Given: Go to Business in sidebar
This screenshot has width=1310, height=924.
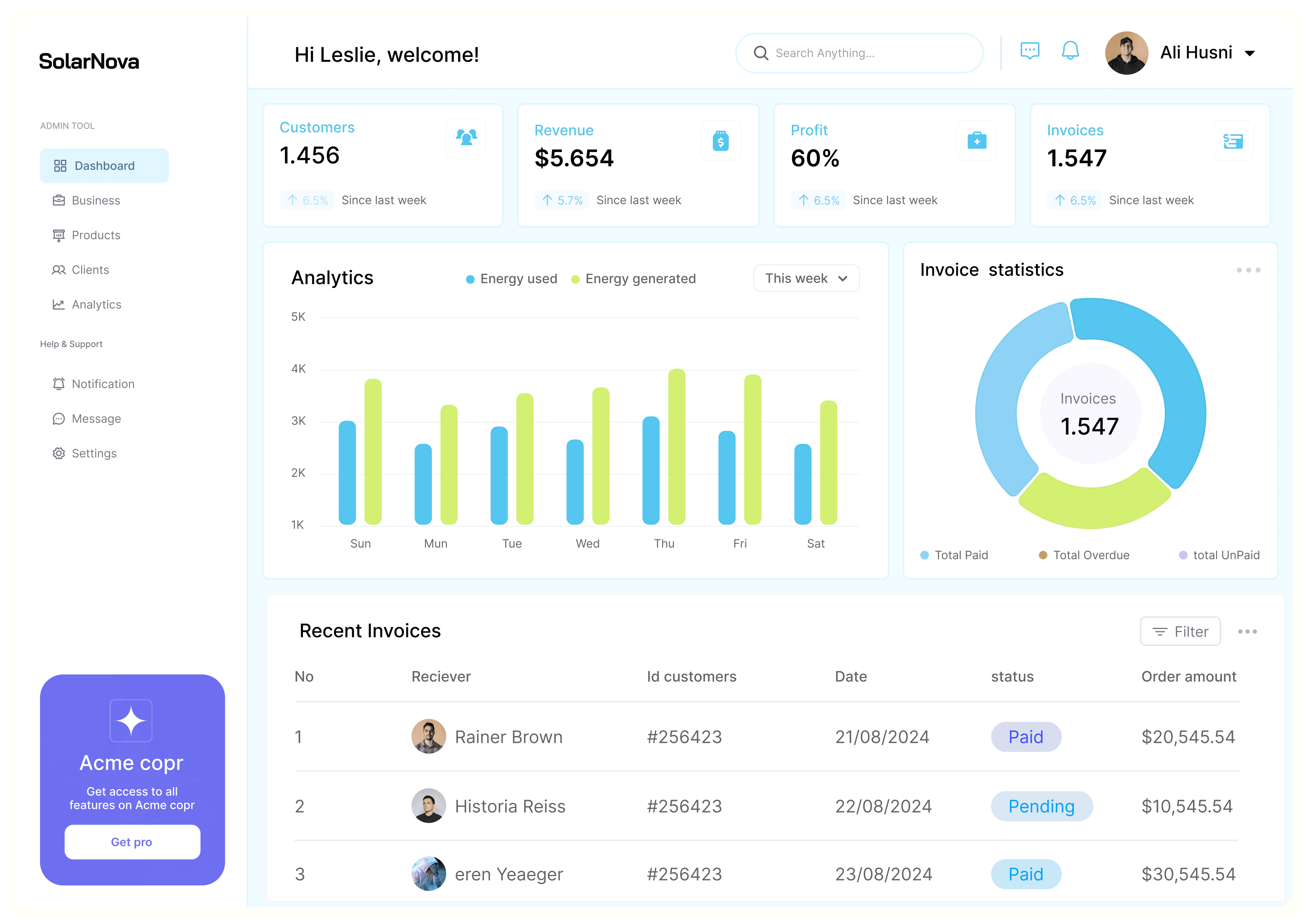Looking at the screenshot, I should coord(95,201).
